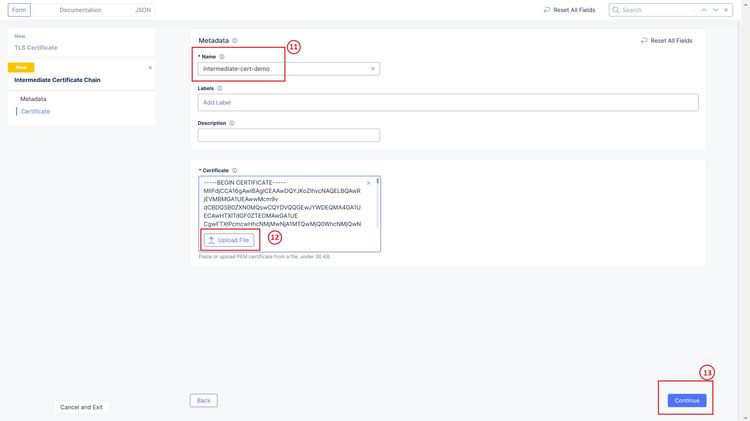
Task: Show info icon beside Name label
Action: (x=221, y=56)
